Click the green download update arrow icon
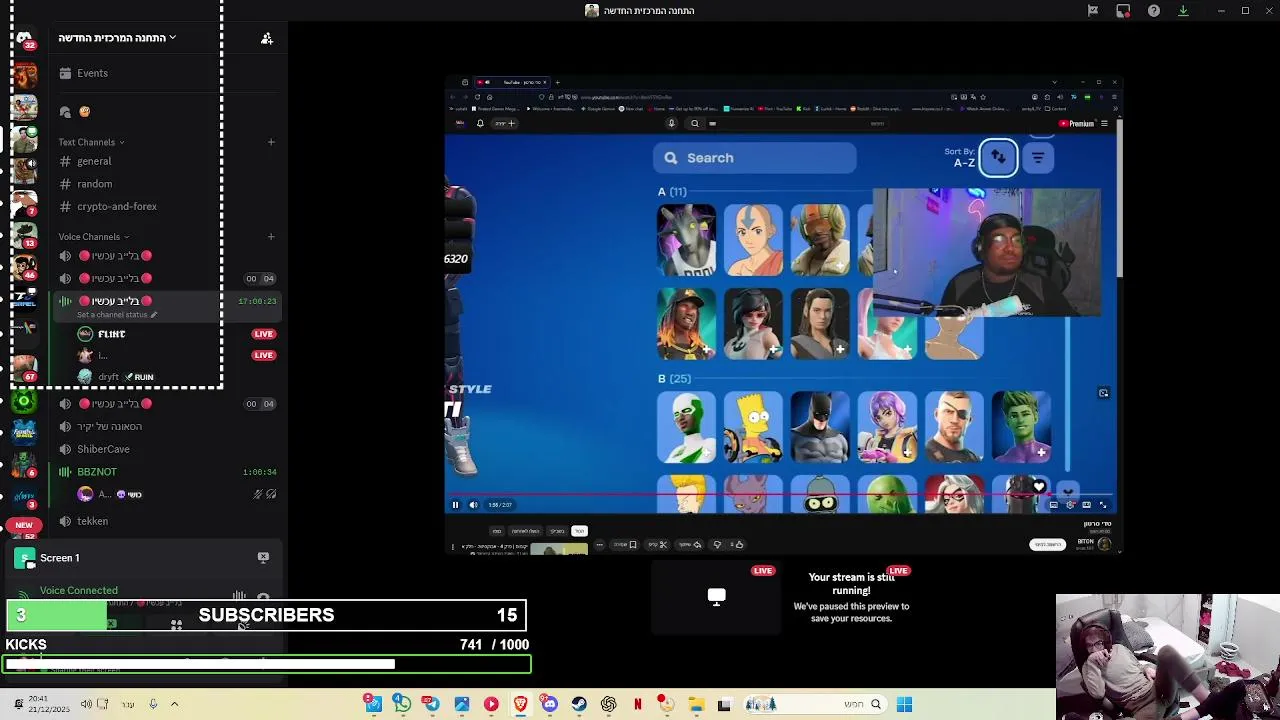The image size is (1280, 720). 1183,11
